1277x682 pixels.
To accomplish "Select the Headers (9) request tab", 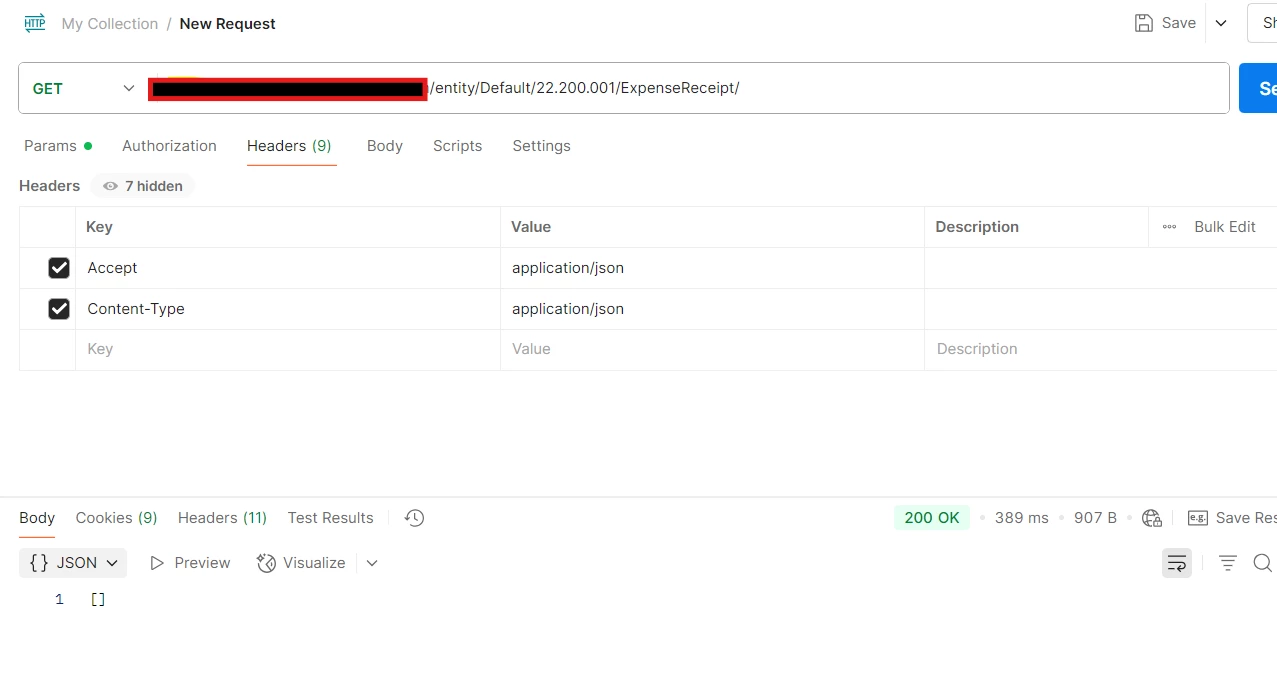I will [289, 146].
